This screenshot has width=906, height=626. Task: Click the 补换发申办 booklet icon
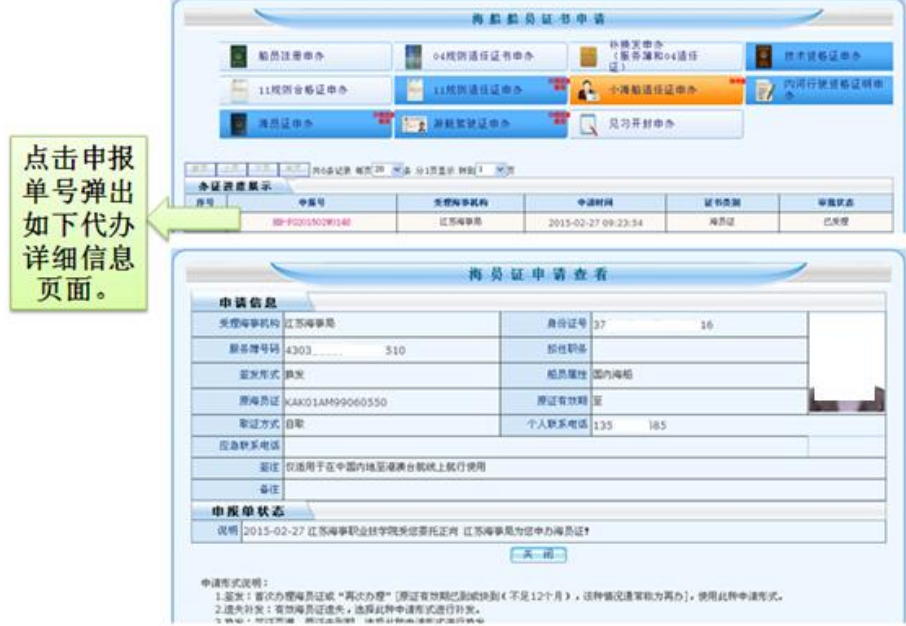[588, 57]
